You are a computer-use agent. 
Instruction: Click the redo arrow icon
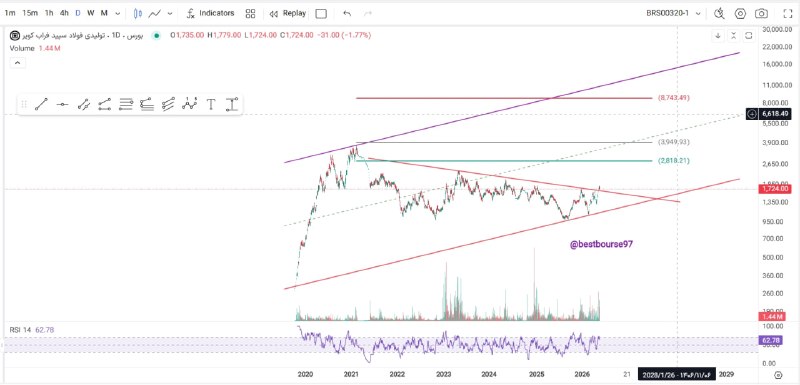(368, 13)
